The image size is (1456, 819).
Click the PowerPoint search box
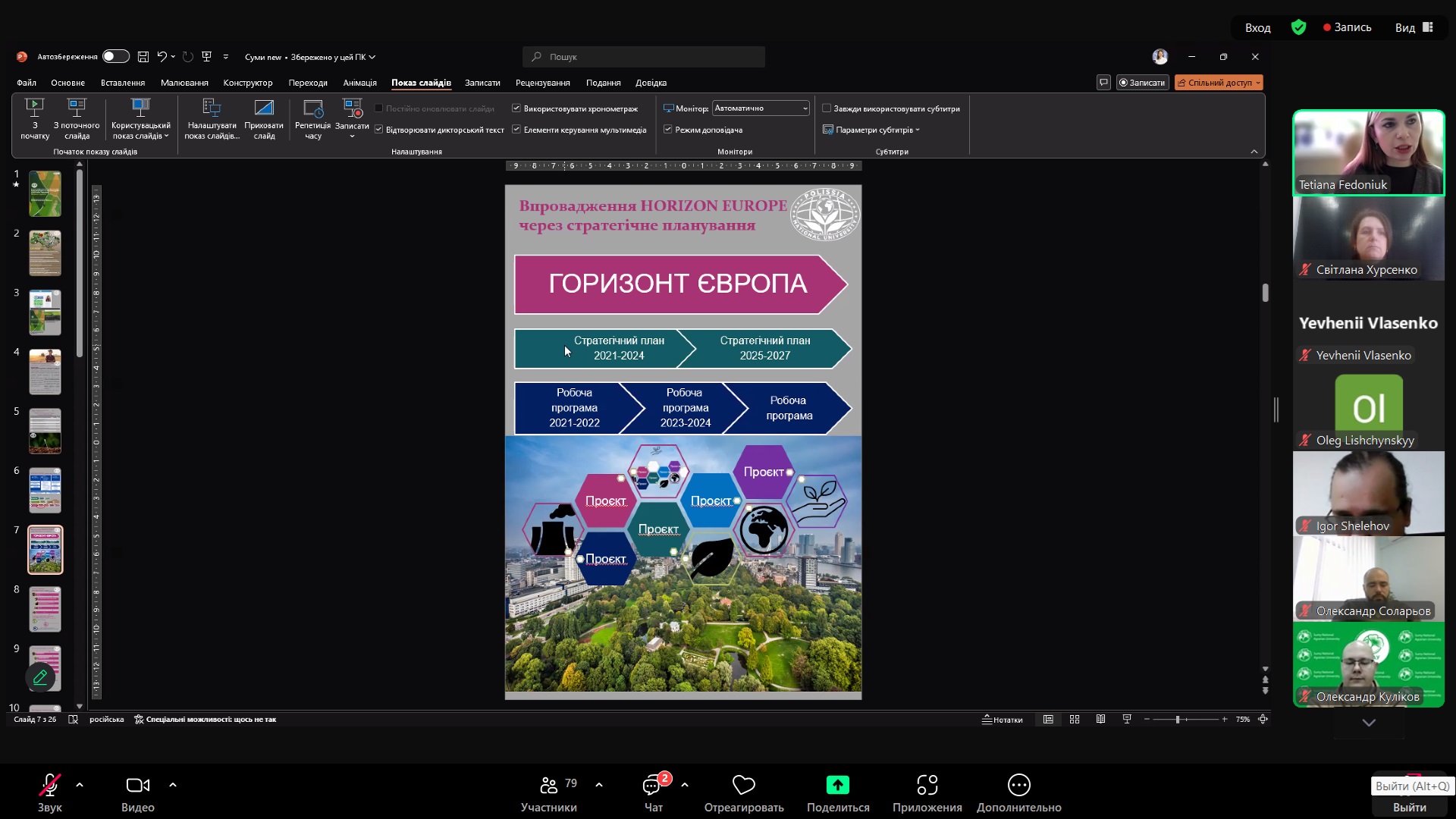pos(643,57)
